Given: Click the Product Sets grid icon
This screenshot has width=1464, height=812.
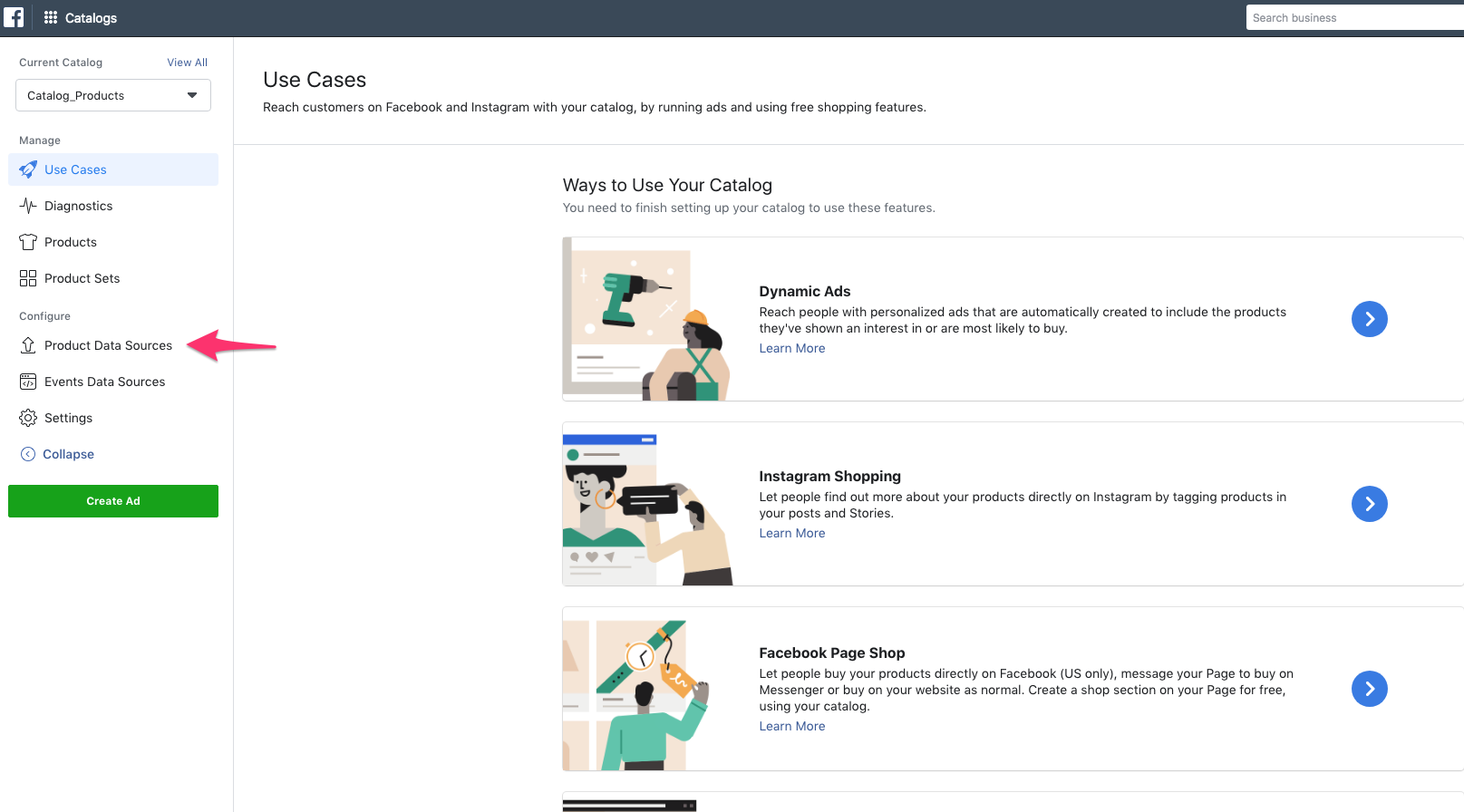Looking at the screenshot, I should tap(28, 278).
